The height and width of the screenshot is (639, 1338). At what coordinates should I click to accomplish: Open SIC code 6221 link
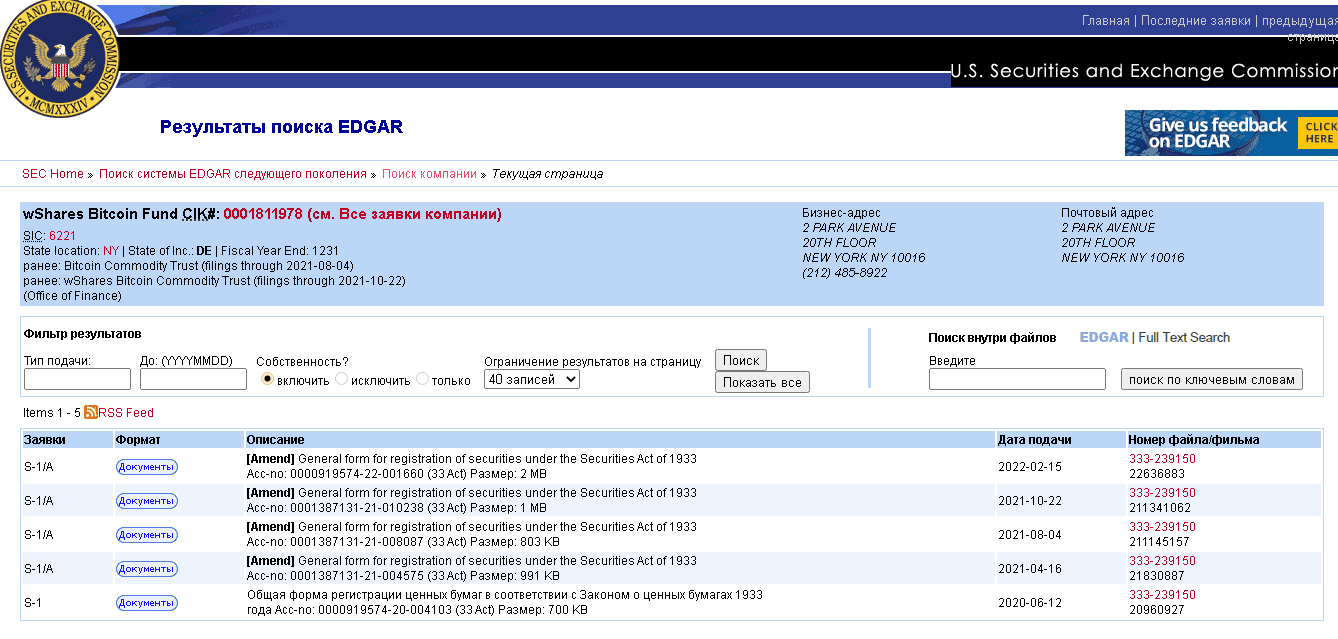click(x=62, y=236)
